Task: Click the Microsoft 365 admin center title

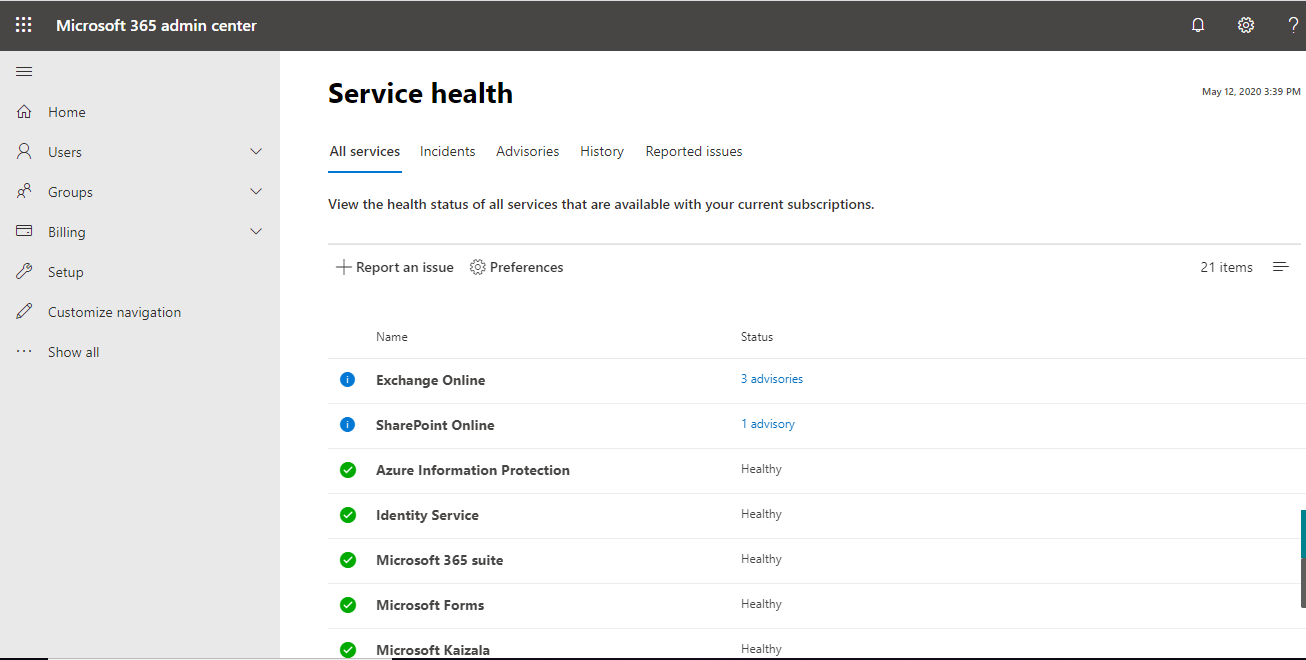Action: point(156,25)
